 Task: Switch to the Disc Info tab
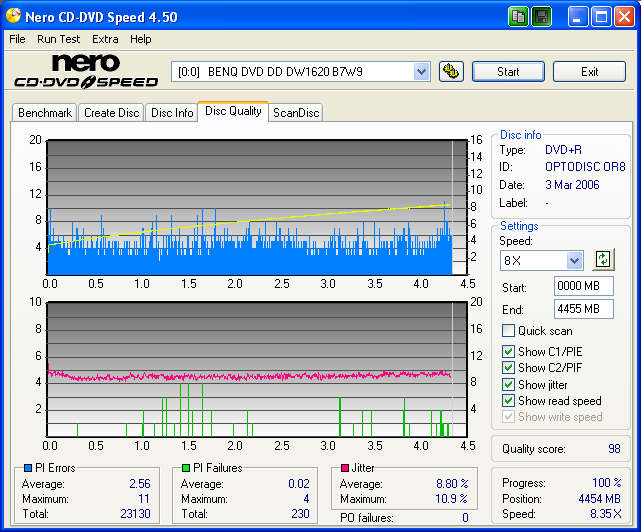coord(172,112)
